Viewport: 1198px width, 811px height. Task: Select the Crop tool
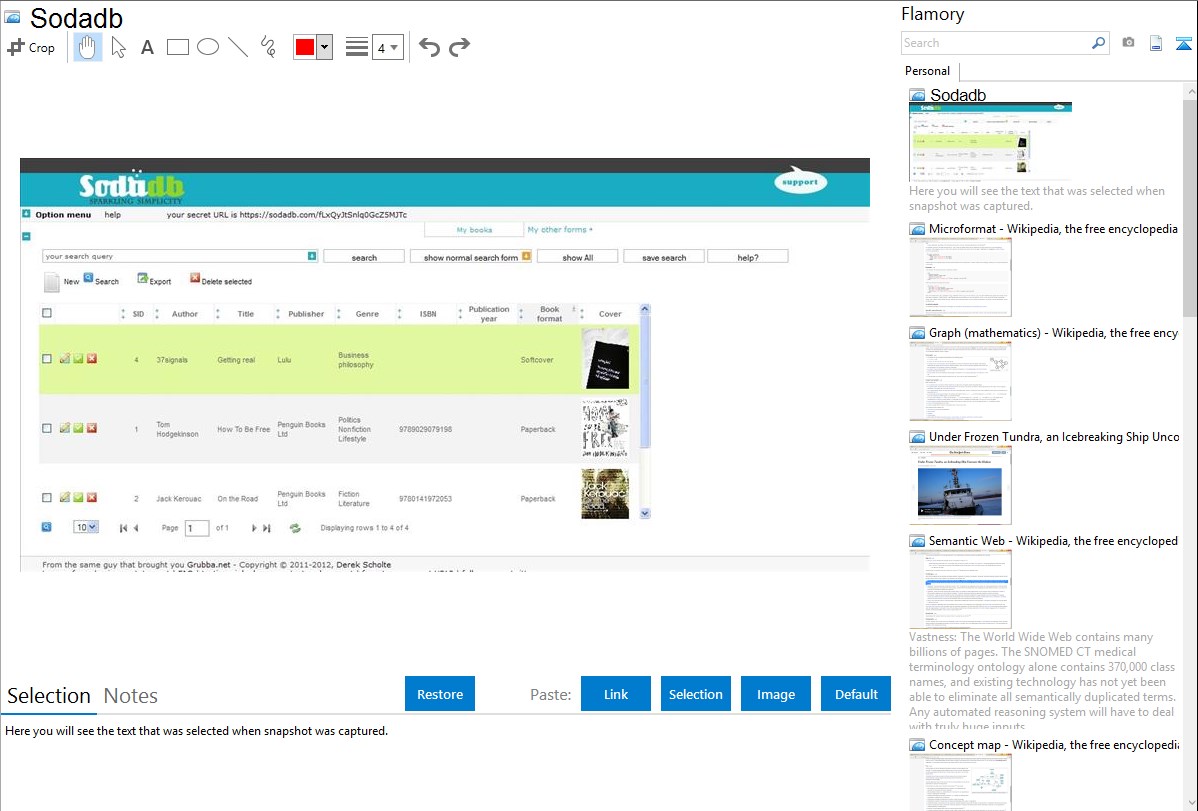point(31,47)
